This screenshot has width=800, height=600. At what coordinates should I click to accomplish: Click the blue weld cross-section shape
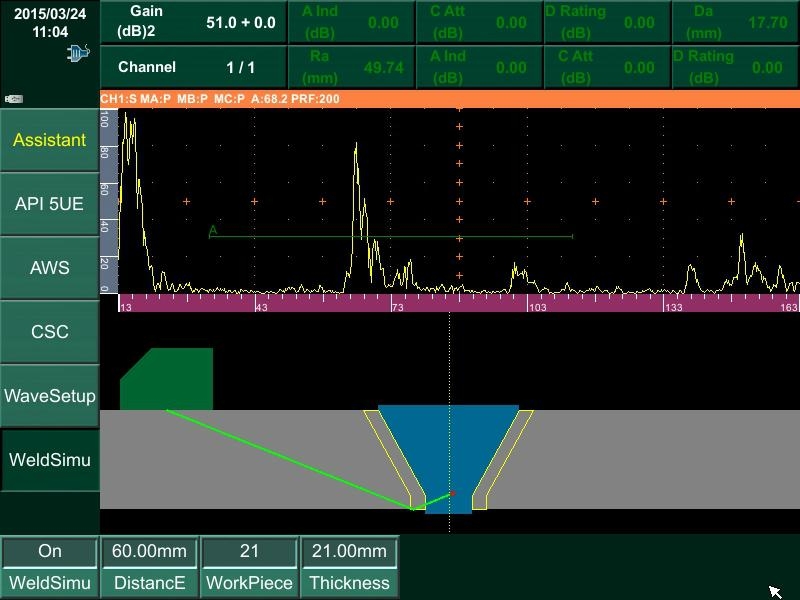tap(448, 450)
